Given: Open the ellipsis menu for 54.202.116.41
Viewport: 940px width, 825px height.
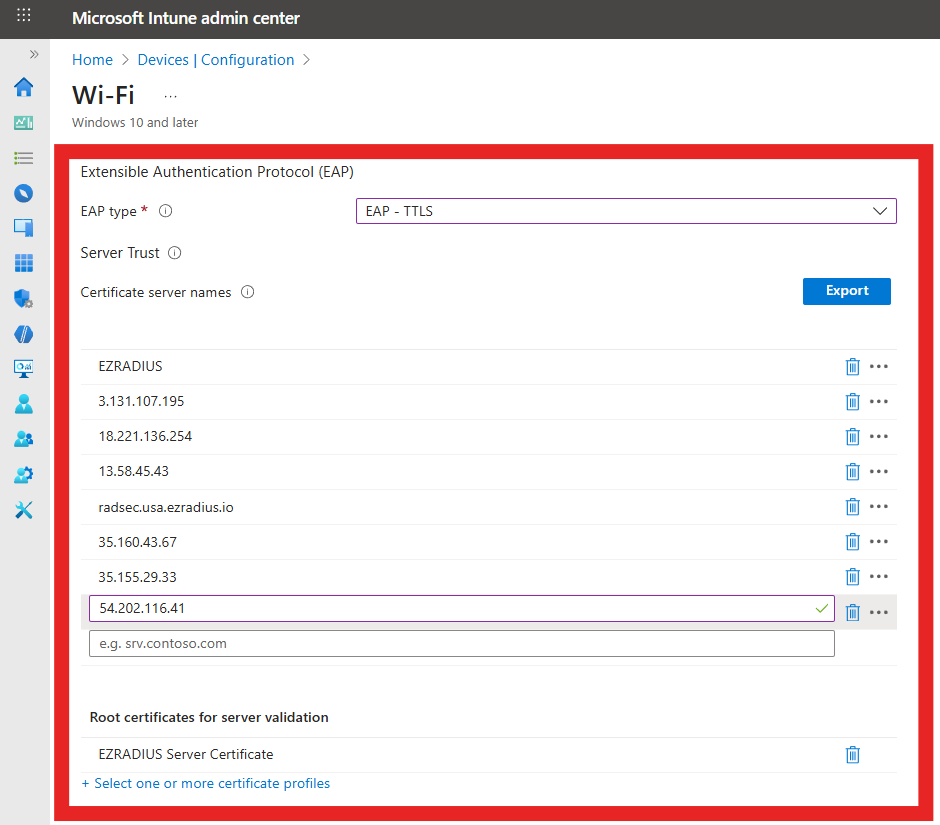Looking at the screenshot, I should [x=879, y=611].
